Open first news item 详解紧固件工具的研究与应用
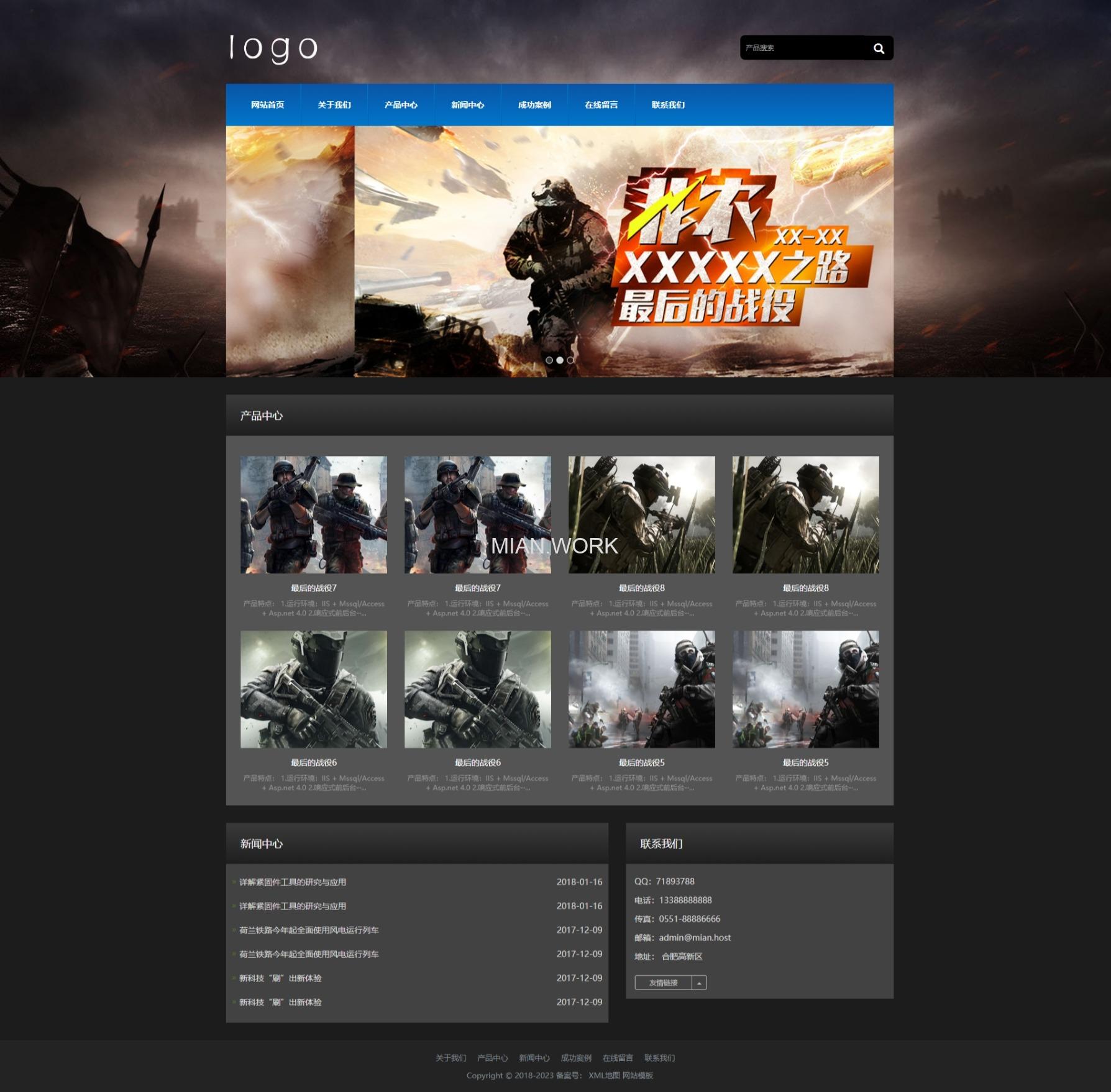1111x1092 pixels. click(x=293, y=882)
